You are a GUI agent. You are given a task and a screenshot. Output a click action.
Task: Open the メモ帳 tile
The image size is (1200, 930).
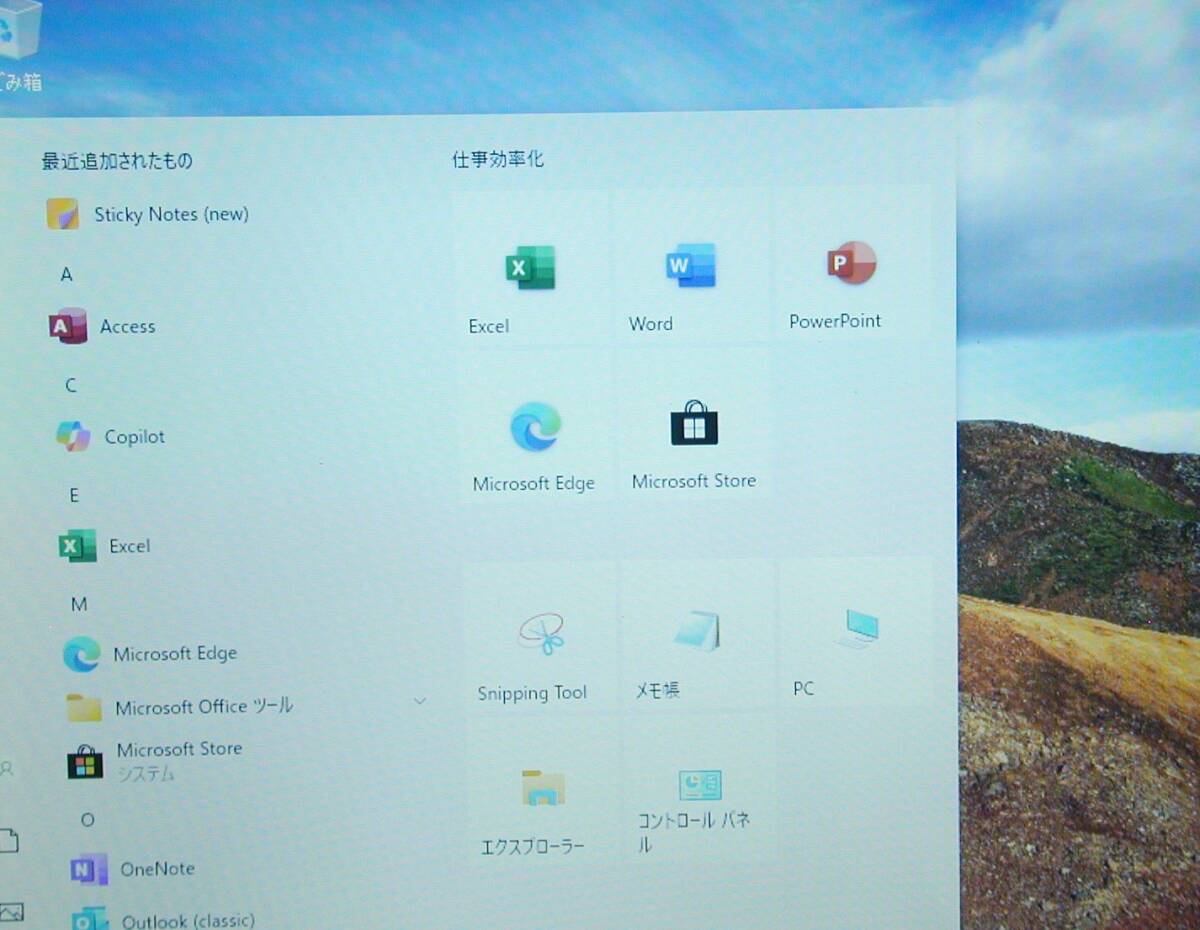point(698,634)
